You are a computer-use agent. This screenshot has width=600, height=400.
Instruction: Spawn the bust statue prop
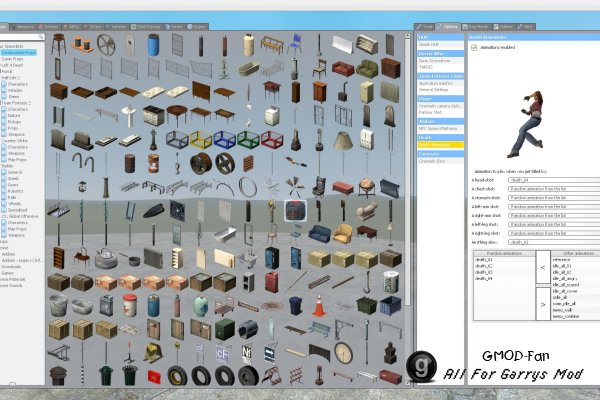tap(390, 353)
